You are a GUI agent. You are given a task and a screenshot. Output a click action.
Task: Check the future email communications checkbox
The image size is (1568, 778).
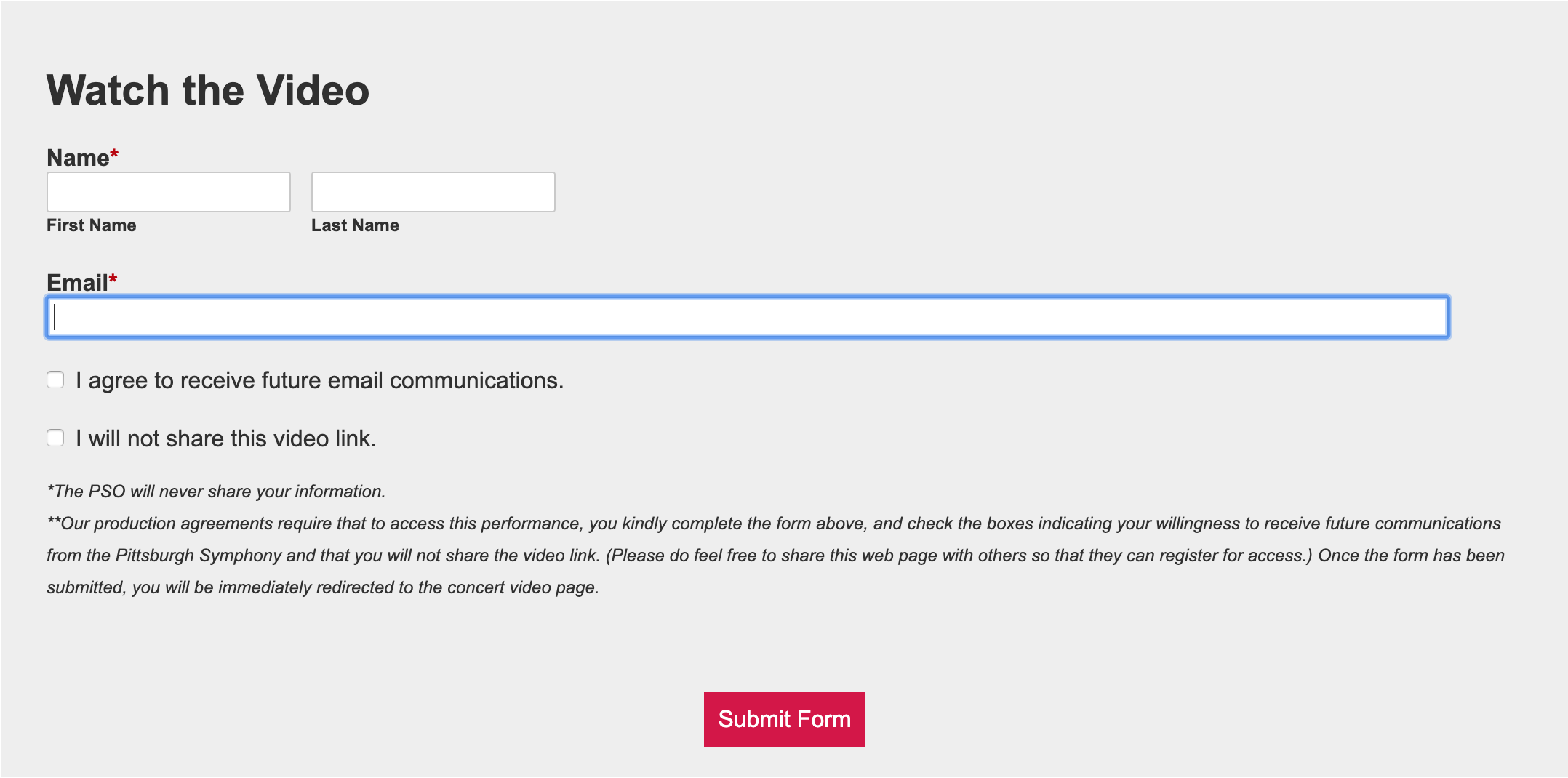55,380
